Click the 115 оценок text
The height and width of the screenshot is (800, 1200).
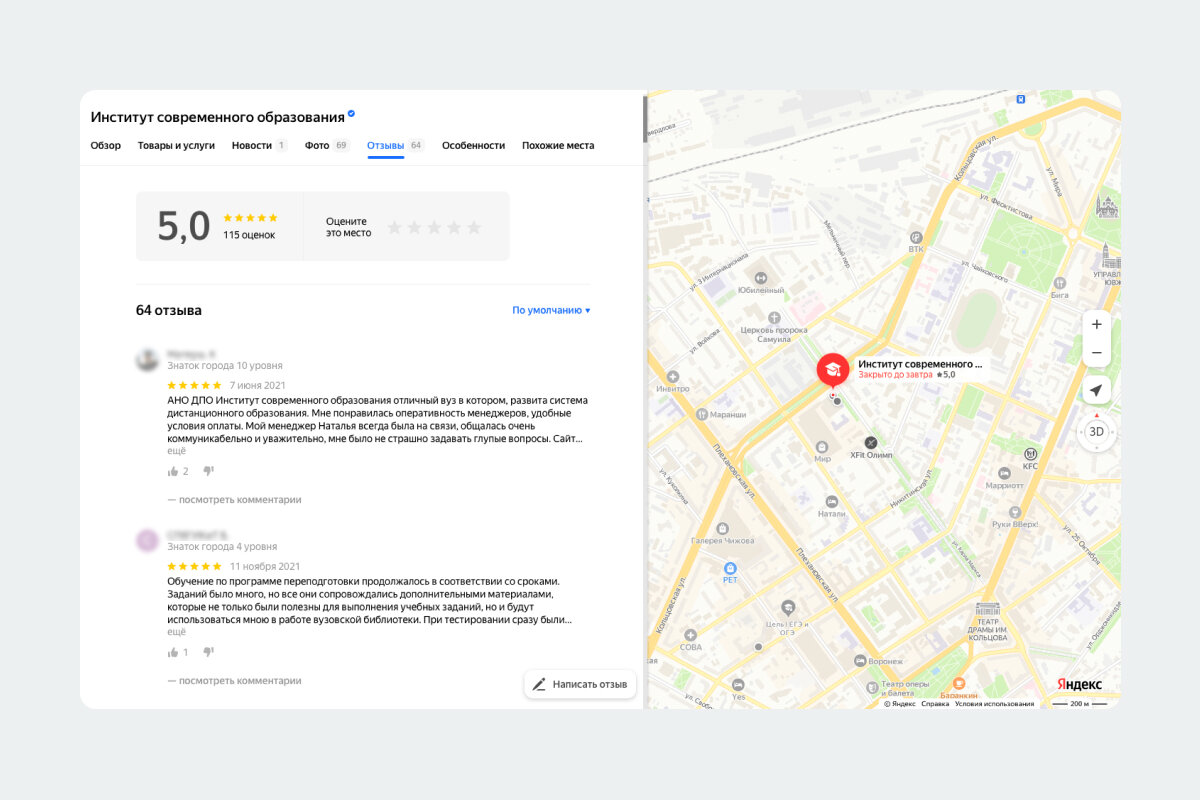[249, 235]
